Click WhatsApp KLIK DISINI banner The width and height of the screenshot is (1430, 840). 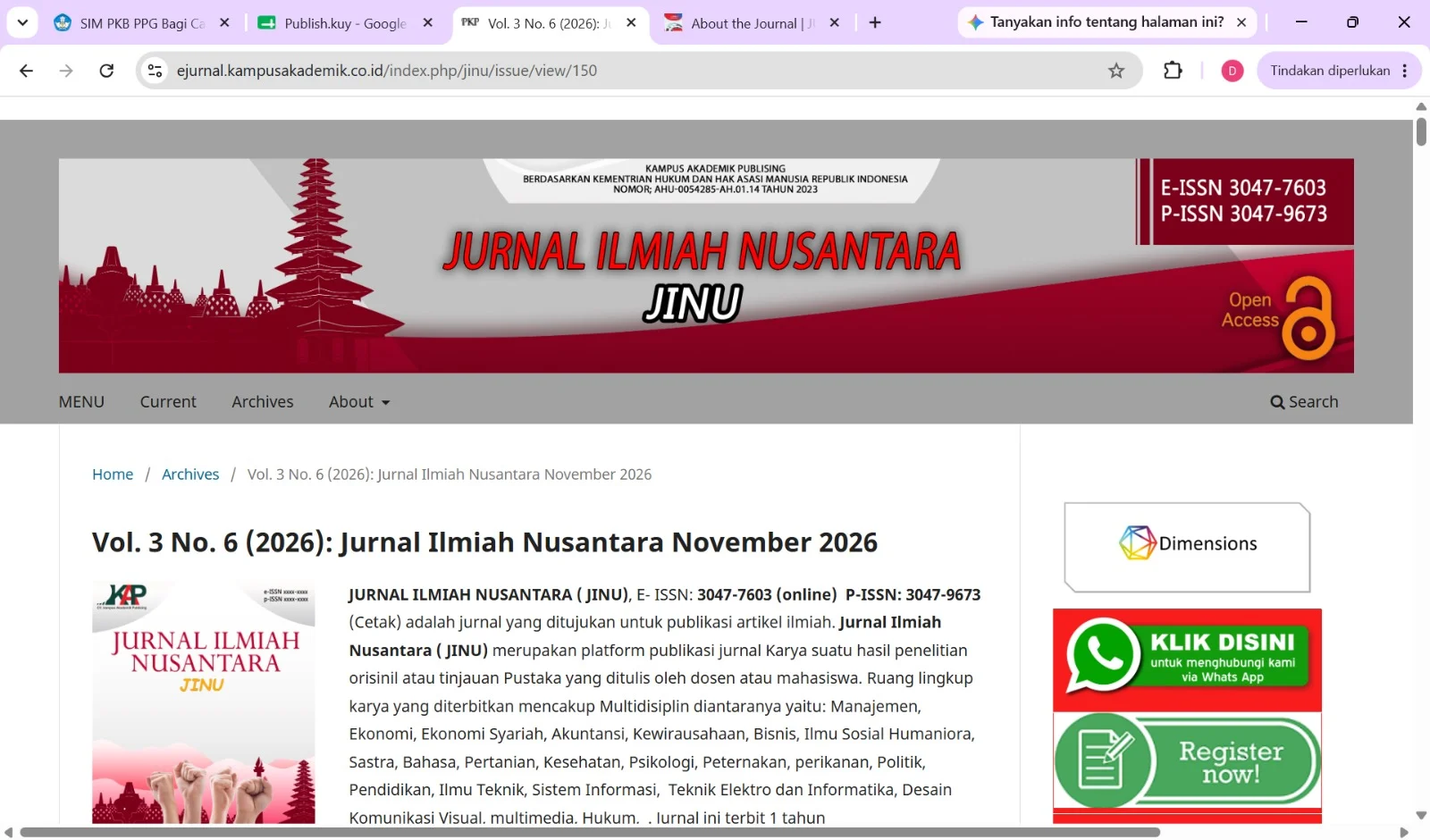click(x=1187, y=659)
